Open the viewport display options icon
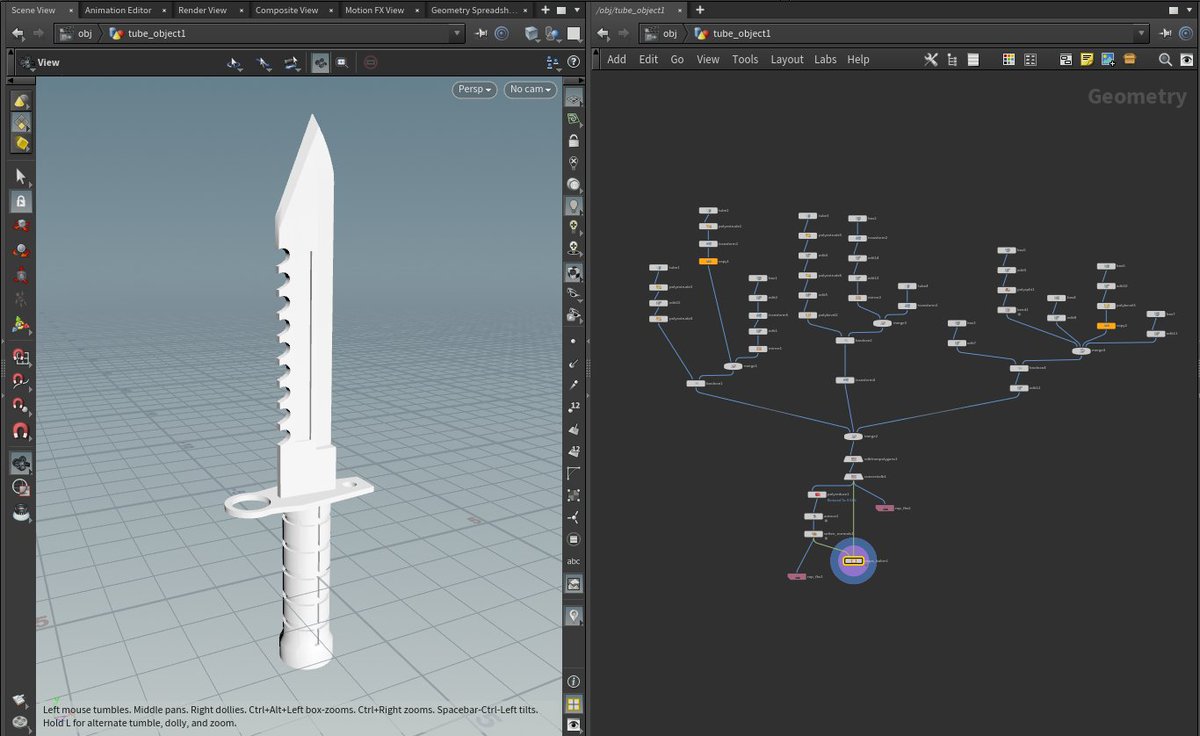The height and width of the screenshot is (736, 1200). click(555, 62)
